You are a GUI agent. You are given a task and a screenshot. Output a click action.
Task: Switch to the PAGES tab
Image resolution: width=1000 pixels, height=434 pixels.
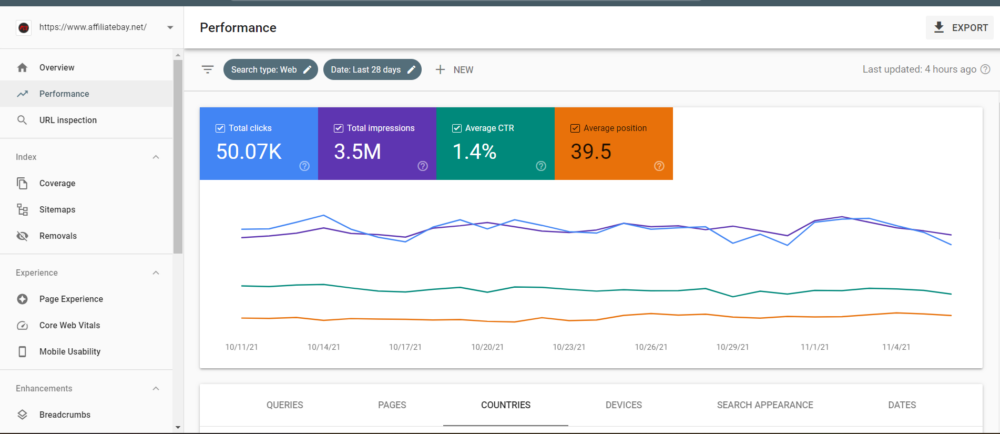coord(392,405)
